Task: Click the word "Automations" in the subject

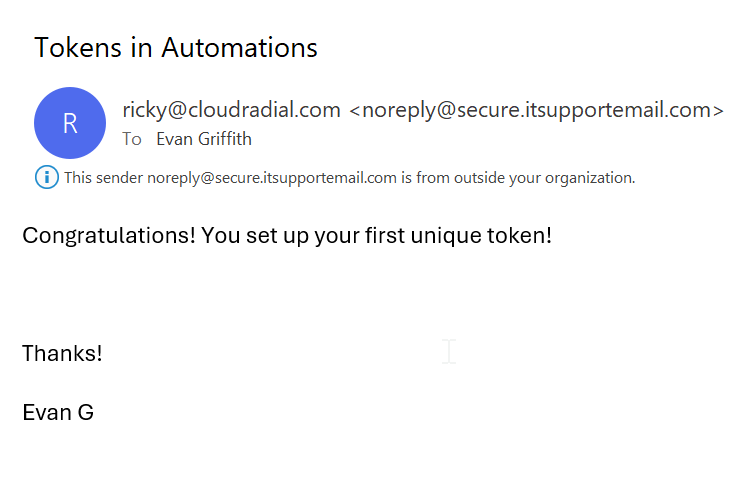Action: coord(239,48)
